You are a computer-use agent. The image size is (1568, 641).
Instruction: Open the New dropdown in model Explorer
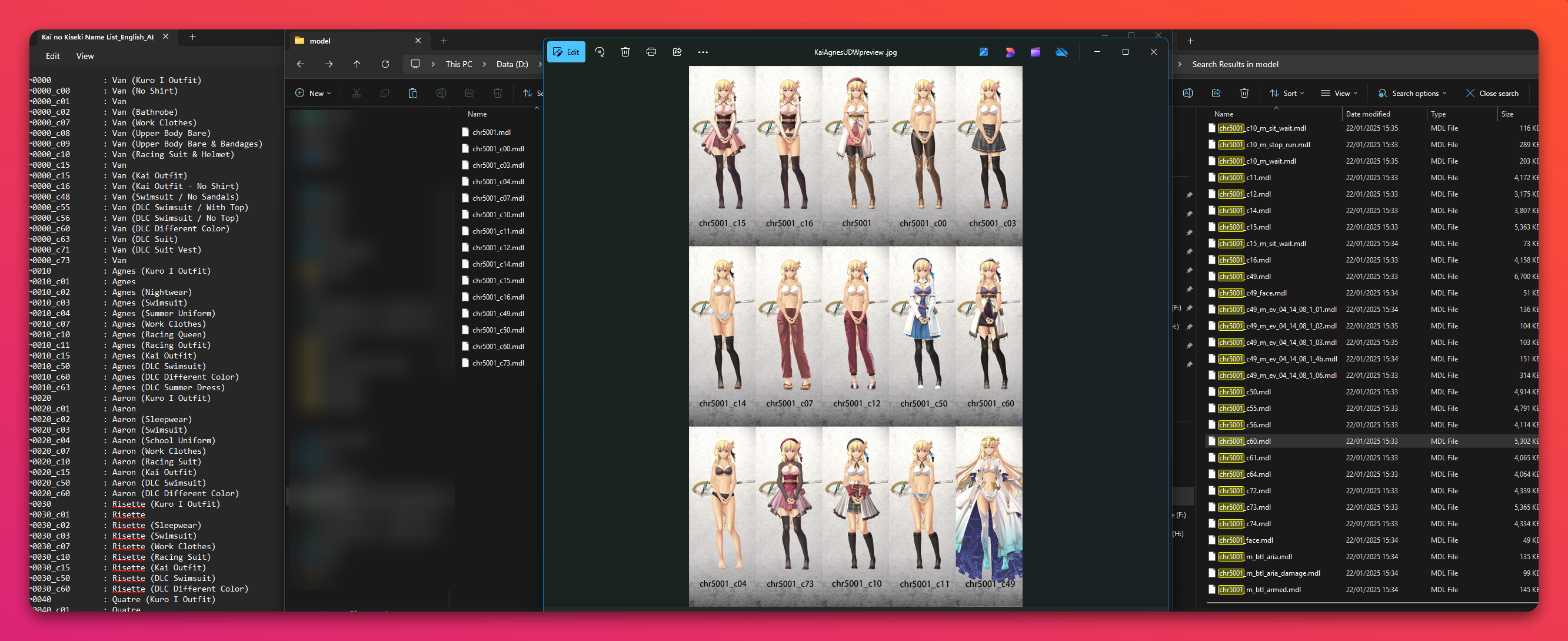(313, 93)
